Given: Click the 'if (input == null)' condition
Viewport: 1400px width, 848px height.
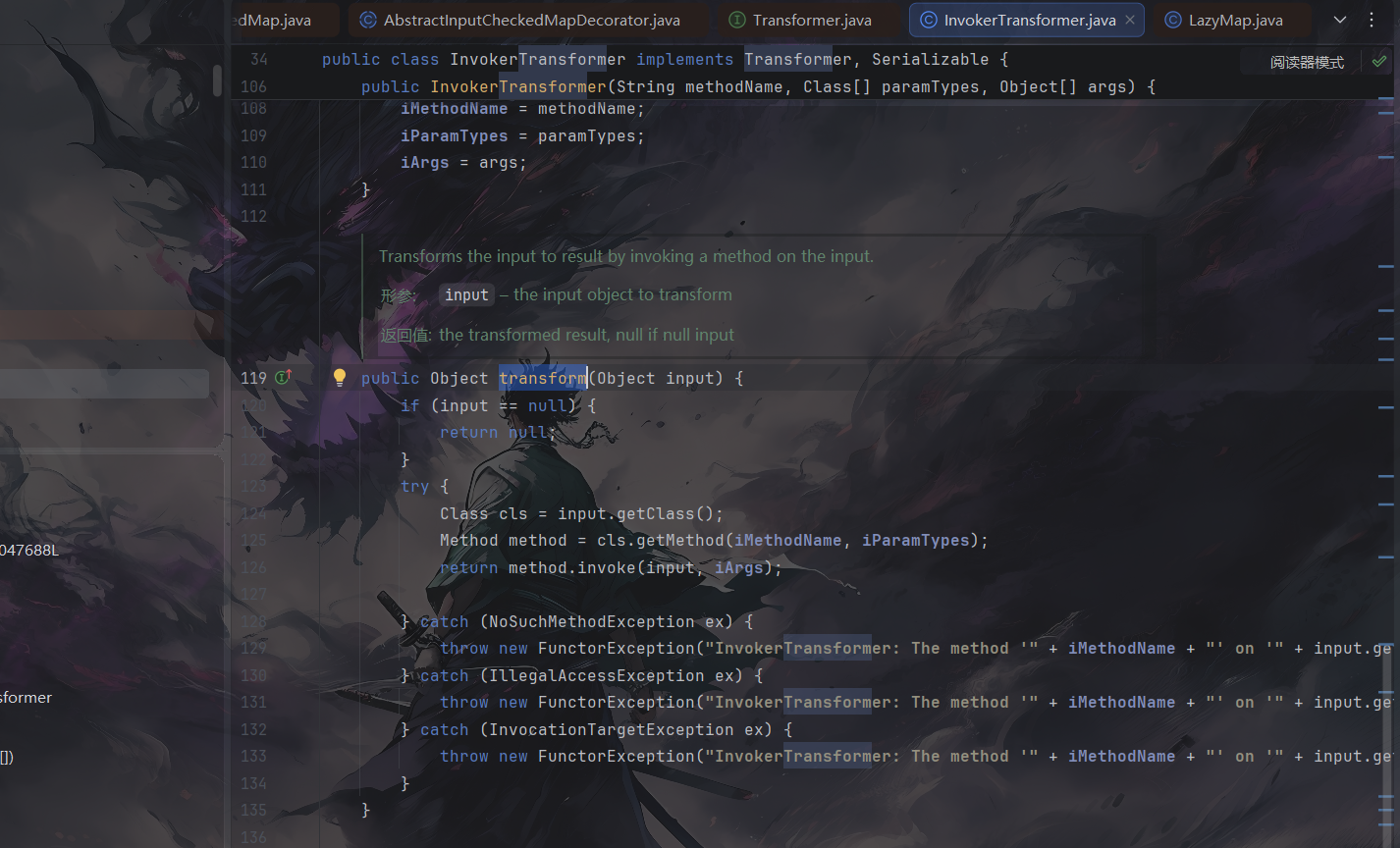Looking at the screenshot, I should (x=499, y=405).
